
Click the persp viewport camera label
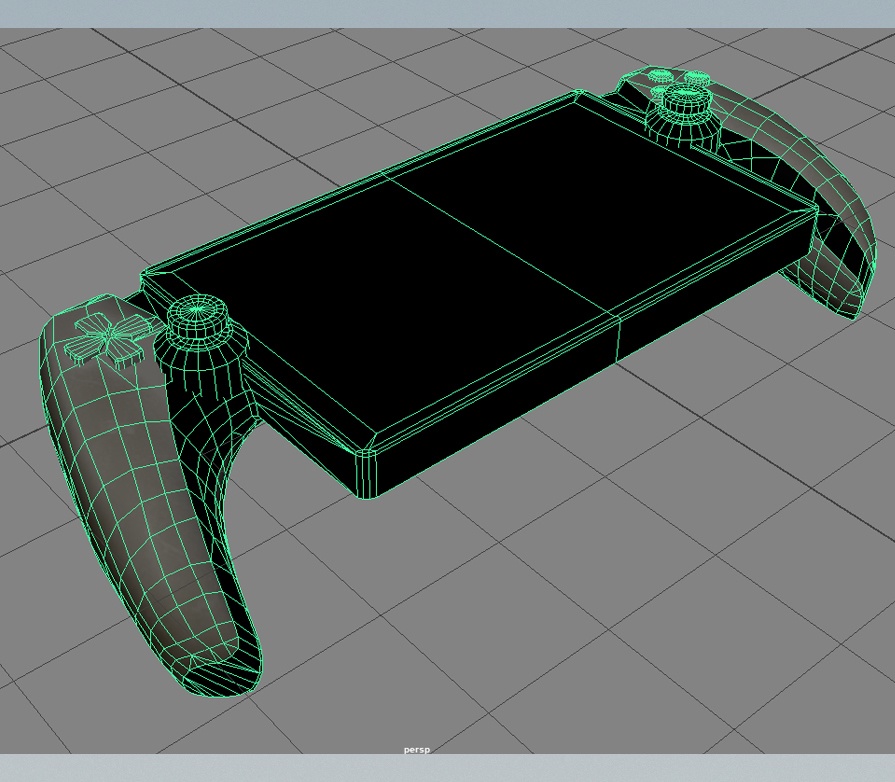(x=417, y=751)
